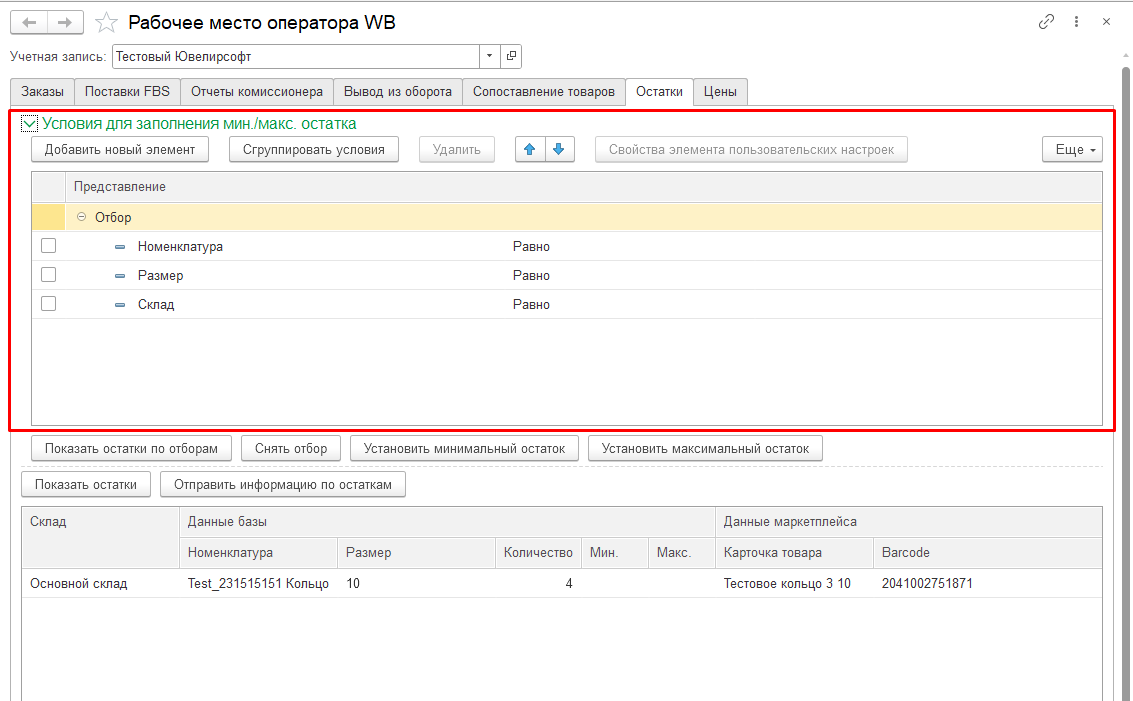1133x701 pixels.
Task: Click Установить минимальный остаток button
Action: [464, 448]
